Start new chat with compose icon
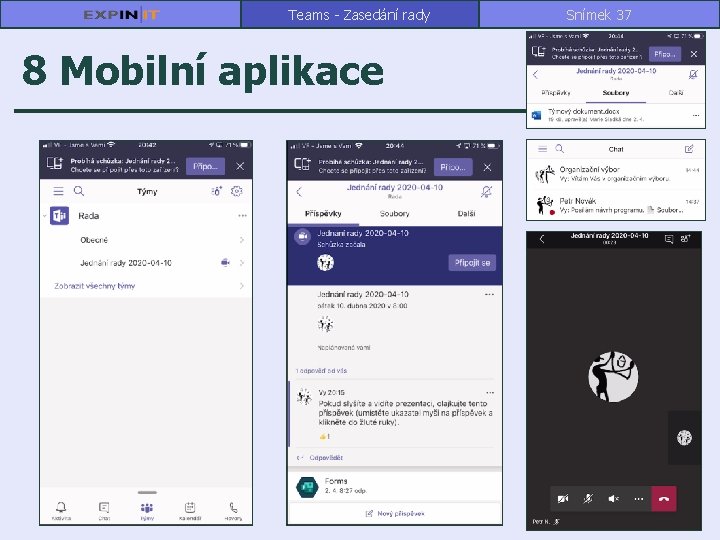This screenshot has width=720, height=540. pos(689,149)
